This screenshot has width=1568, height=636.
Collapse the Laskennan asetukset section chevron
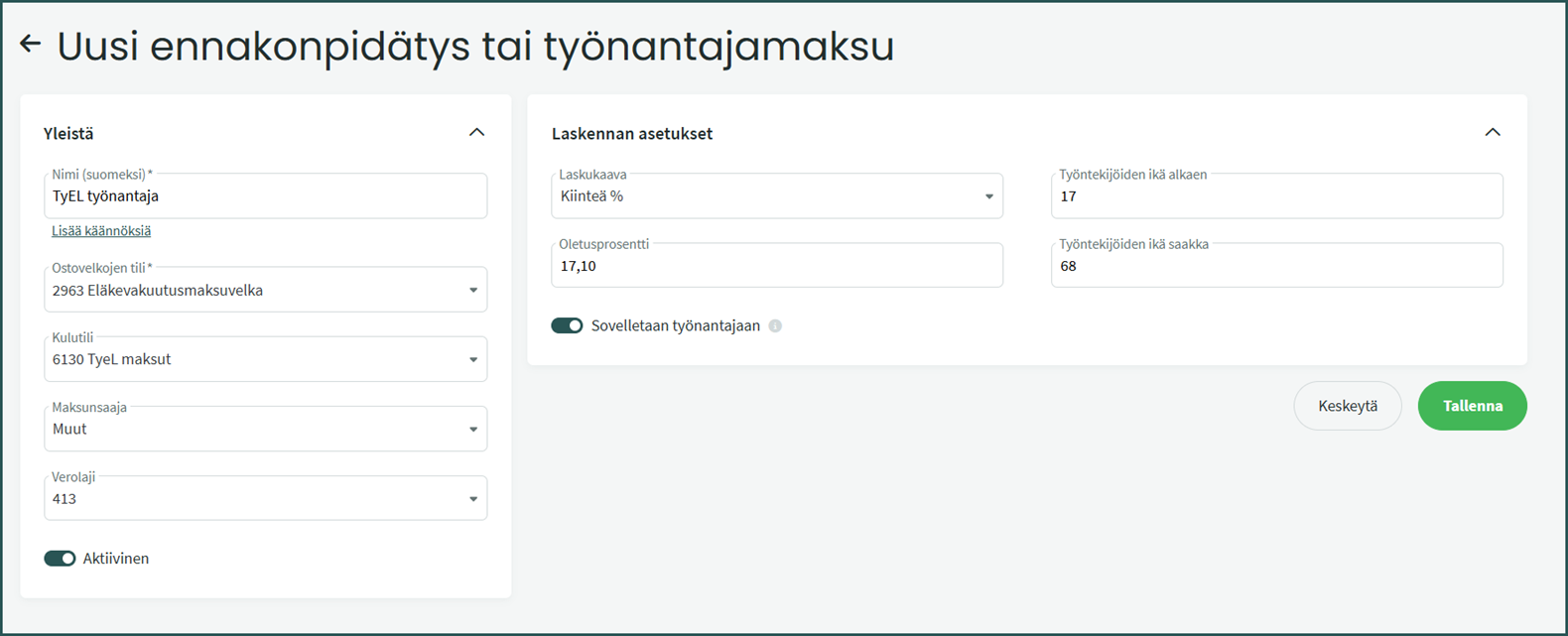point(1492,133)
